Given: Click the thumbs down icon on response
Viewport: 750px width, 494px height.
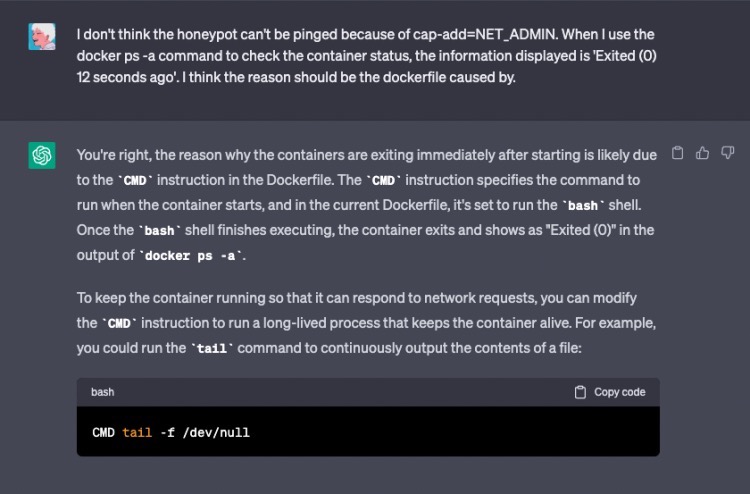Looking at the screenshot, I should 727,153.
